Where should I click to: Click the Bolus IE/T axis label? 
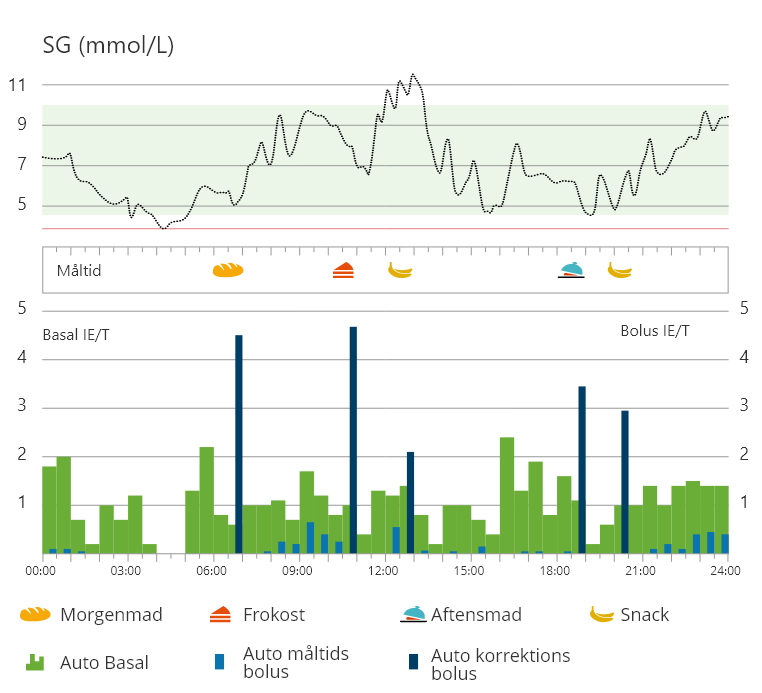point(655,331)
